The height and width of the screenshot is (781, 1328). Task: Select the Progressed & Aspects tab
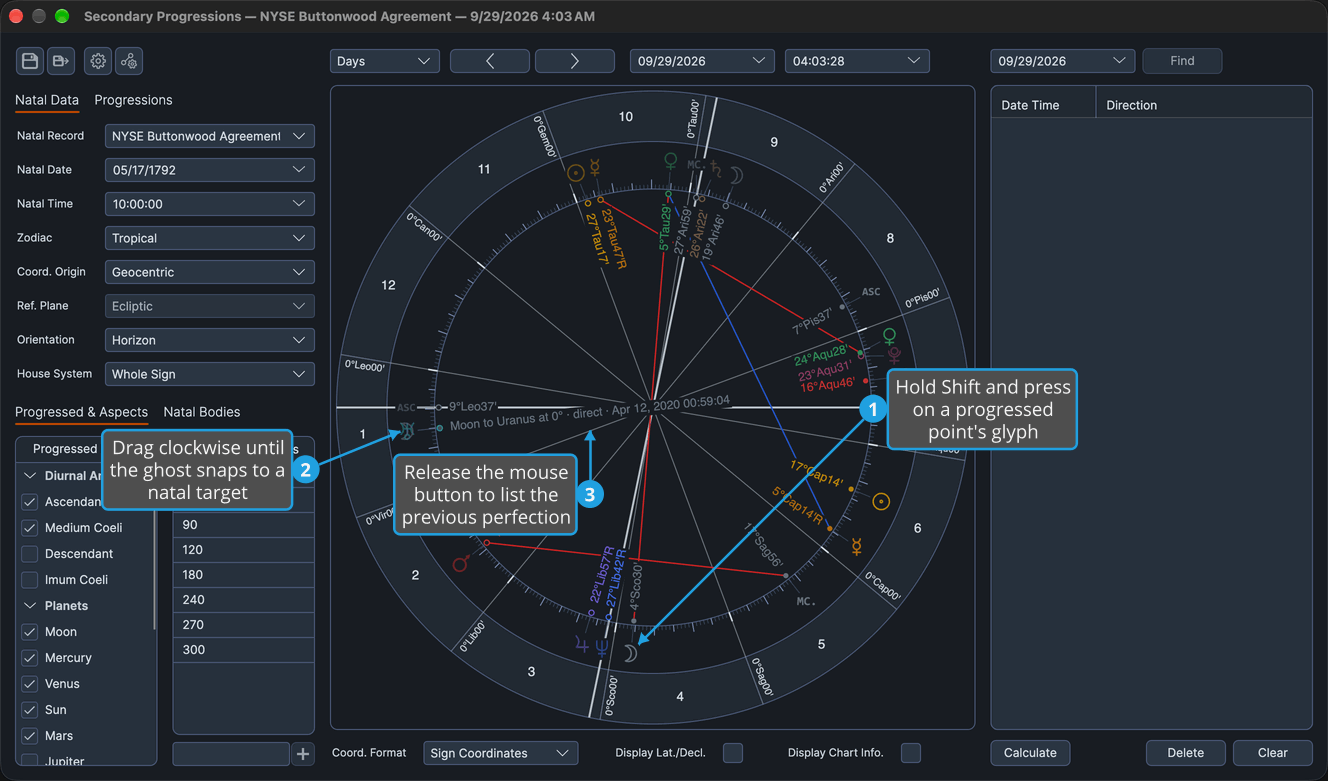point(82,412)
